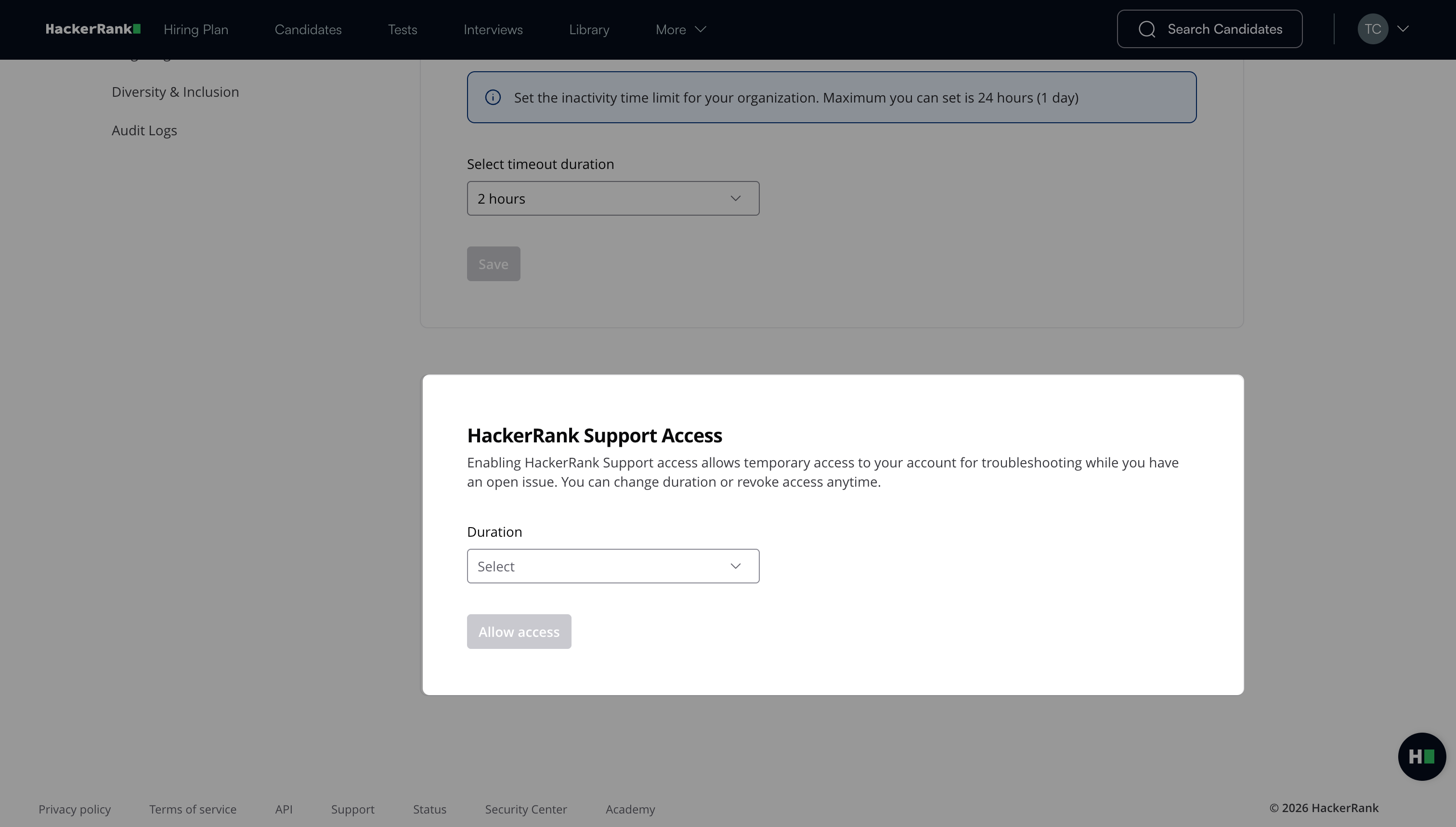
Task: Open the Duration Select dropdown
Action: tap(613, 566)
